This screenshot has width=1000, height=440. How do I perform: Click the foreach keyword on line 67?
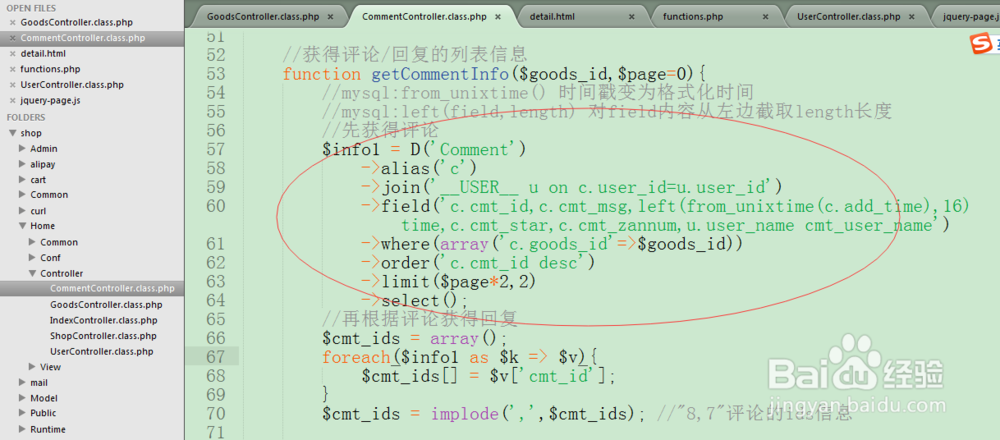355,357
